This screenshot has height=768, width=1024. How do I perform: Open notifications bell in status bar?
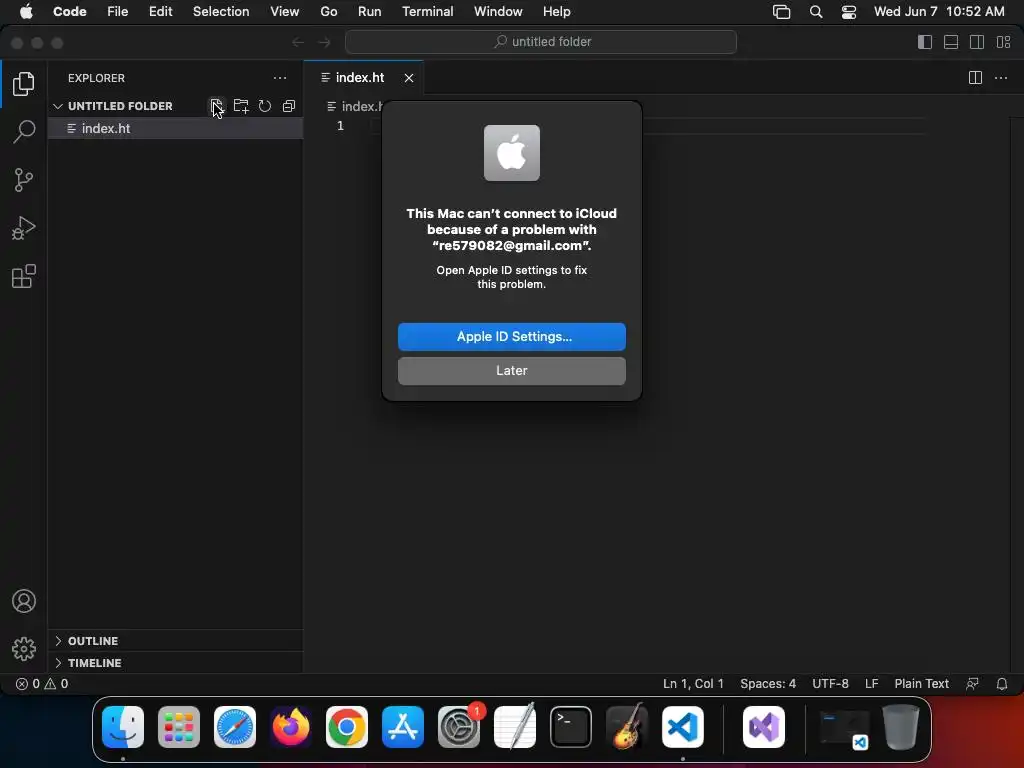point(1001,684)
